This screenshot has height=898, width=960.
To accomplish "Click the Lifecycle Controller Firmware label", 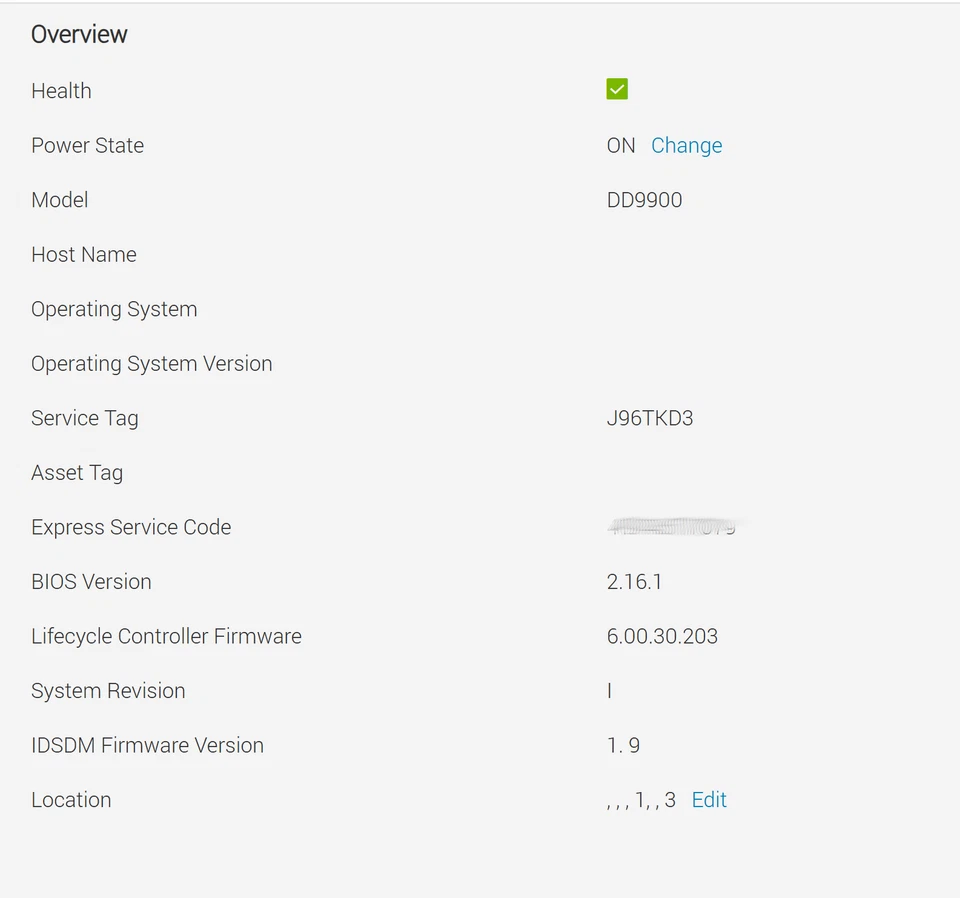I will click(166, 636).
